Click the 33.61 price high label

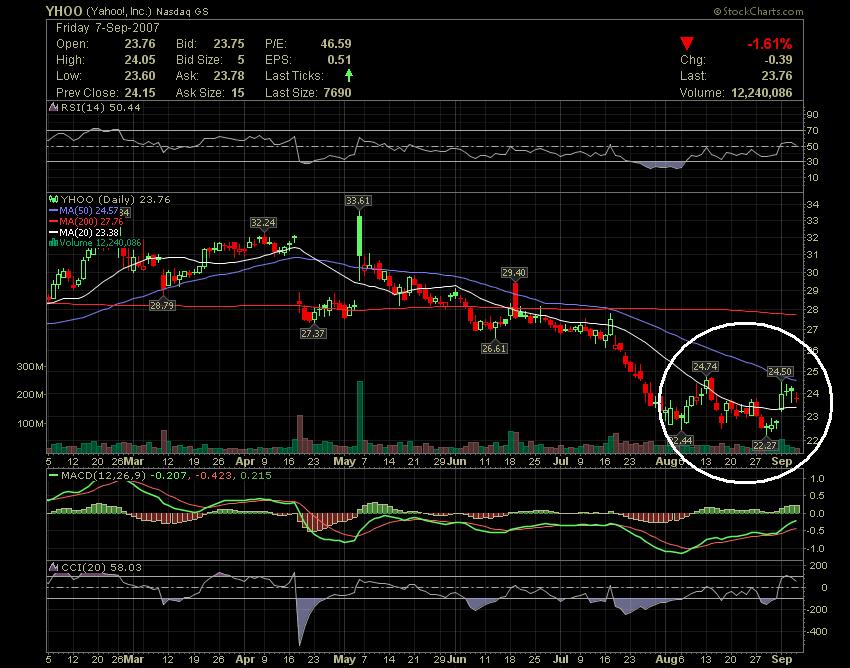(x=358, y=201)
